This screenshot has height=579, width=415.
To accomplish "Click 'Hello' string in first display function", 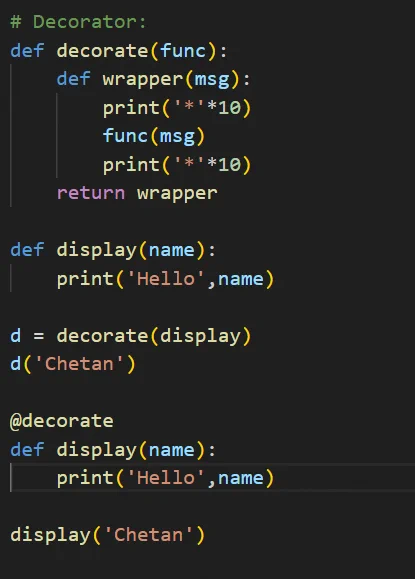I will (x=166, y=278).
